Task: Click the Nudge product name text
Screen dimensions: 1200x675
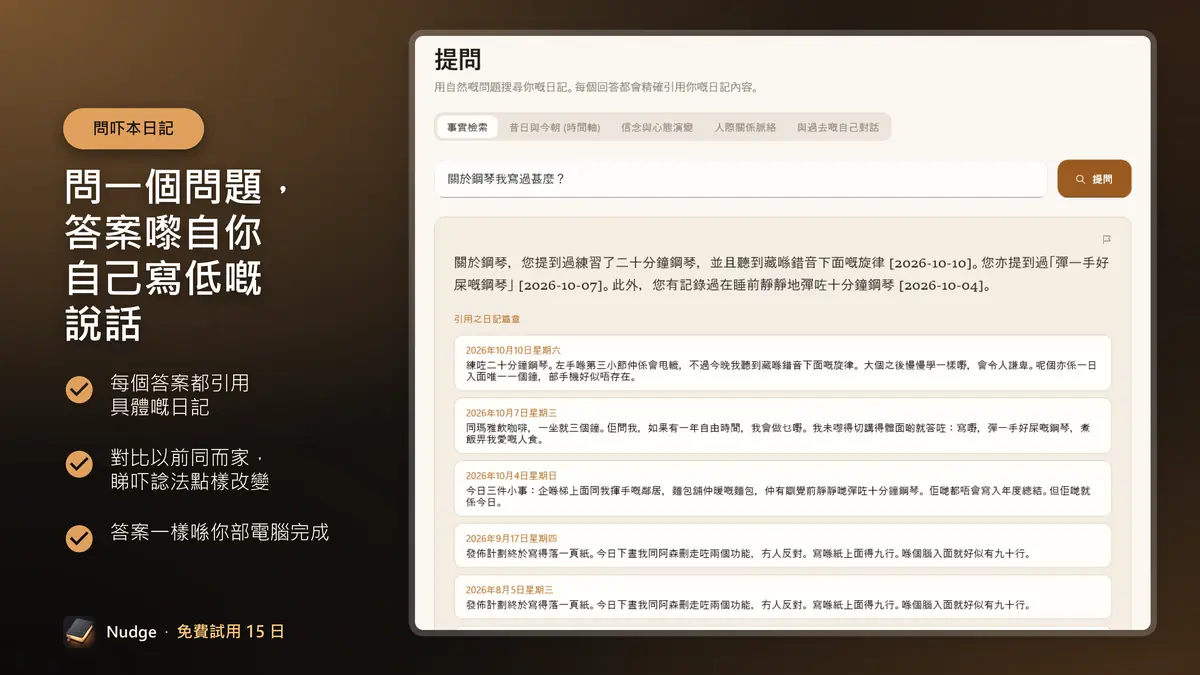Action: click(131, 632)
